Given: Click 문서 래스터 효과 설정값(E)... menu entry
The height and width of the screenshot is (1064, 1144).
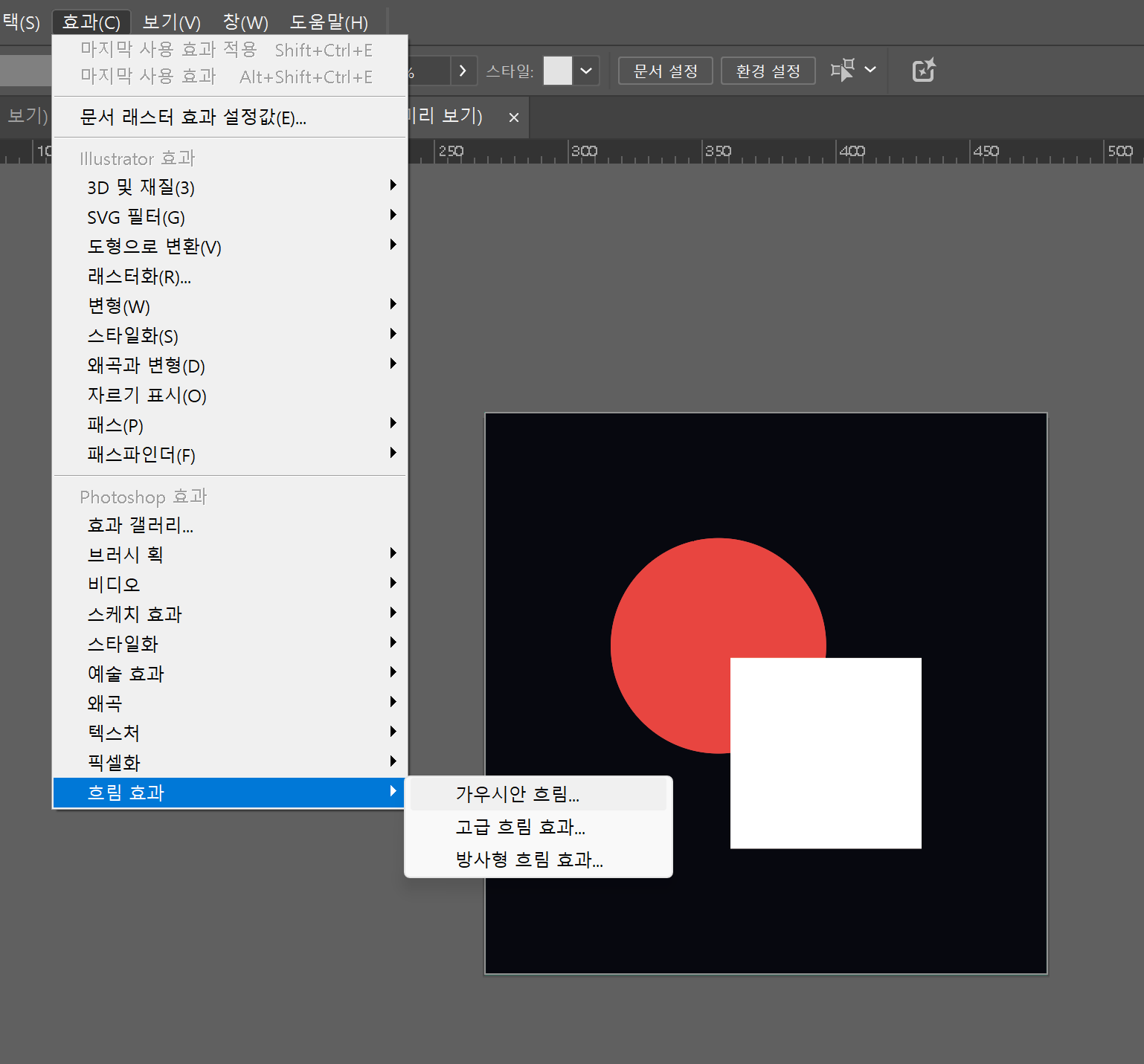Looking at the screenshot, I should [x=230, y=117].
